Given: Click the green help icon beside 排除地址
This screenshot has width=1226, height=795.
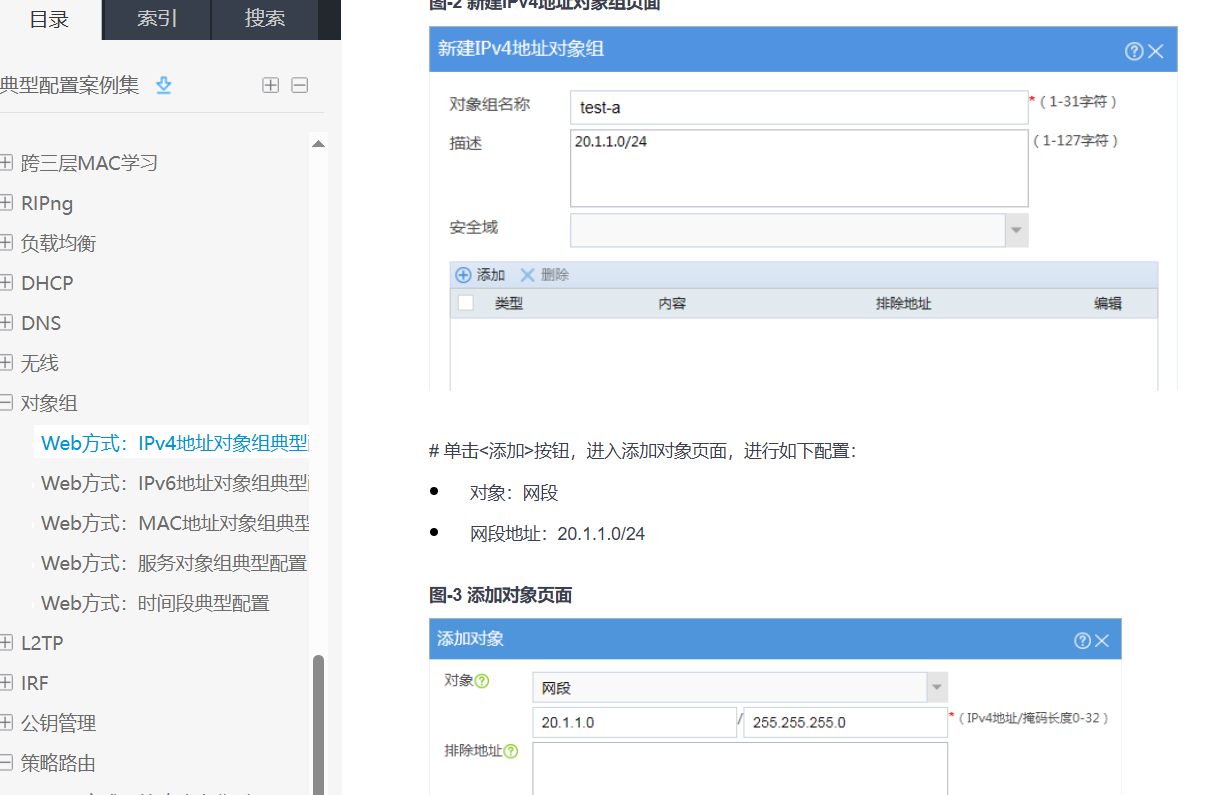Looking at the screenshot, I should (x=511, y=751).
